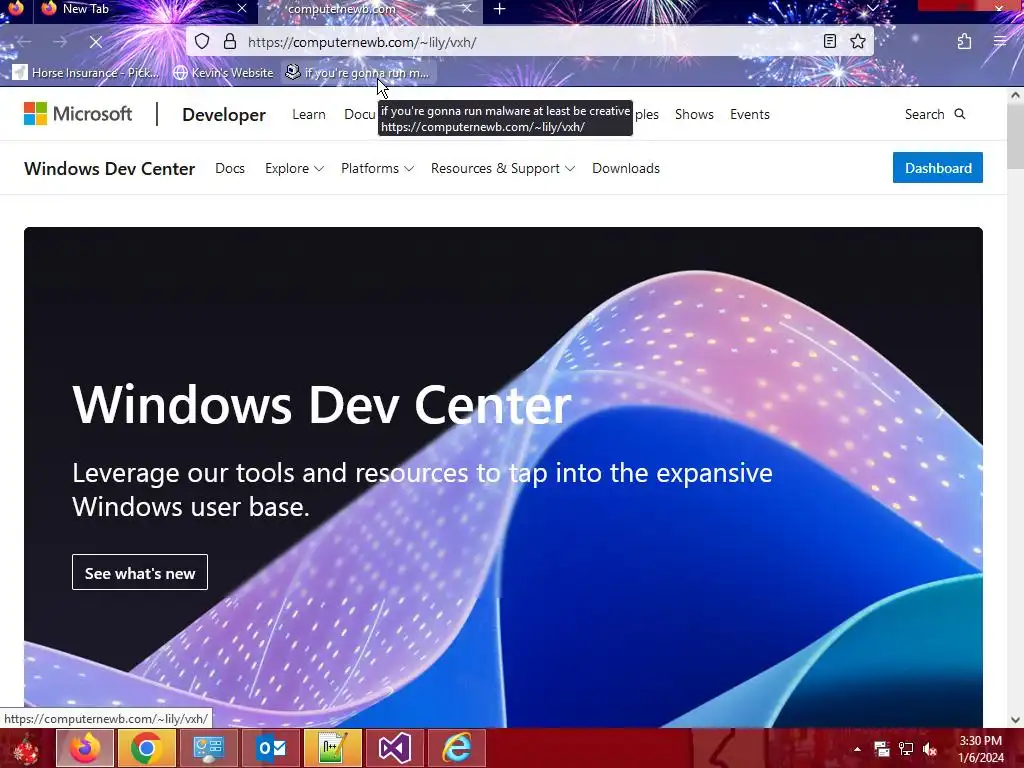Viewport: 1024px width, 768px height.
Task: Open the Shows menu item
Action: tap(694, 114)
